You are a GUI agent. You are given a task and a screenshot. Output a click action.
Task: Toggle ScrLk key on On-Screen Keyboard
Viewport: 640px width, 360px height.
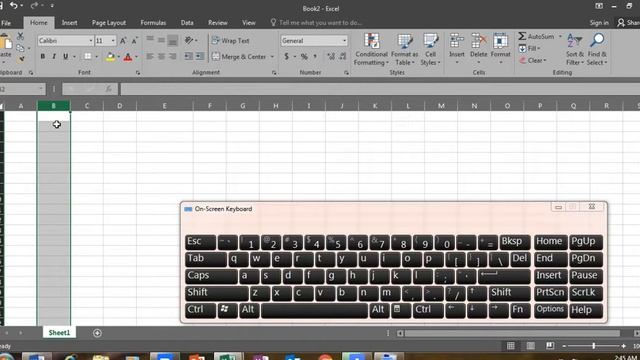point(586,293)
